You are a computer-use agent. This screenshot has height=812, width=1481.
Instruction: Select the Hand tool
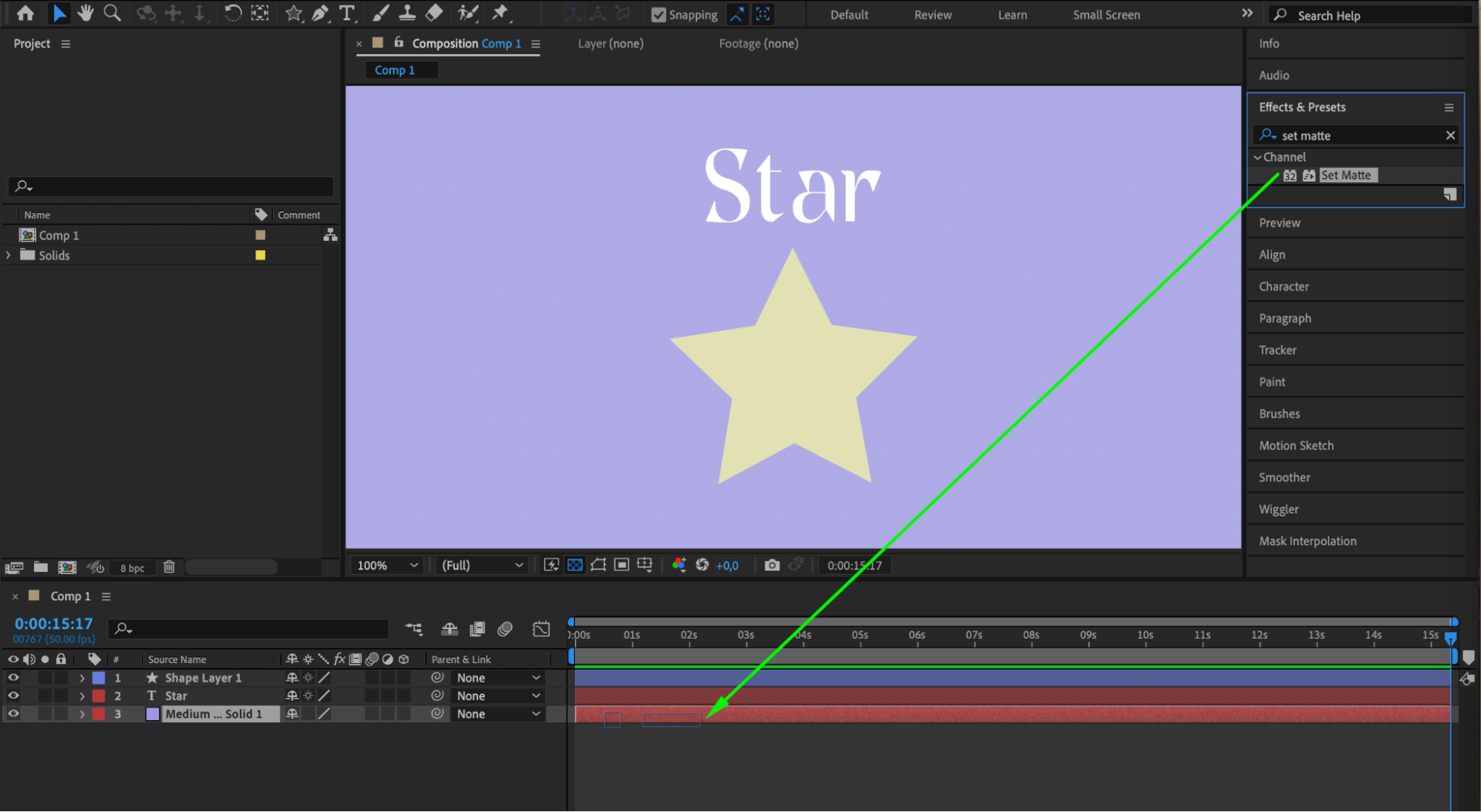[x=86, y=13]
